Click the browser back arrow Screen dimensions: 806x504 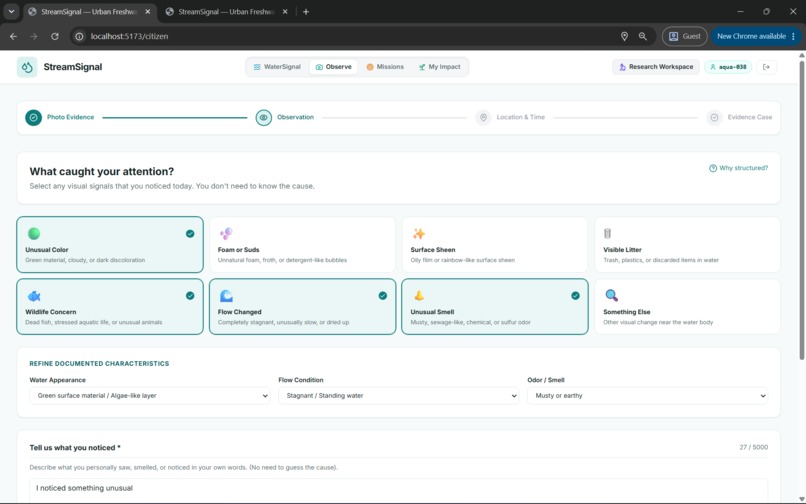[x=13, y=37]
